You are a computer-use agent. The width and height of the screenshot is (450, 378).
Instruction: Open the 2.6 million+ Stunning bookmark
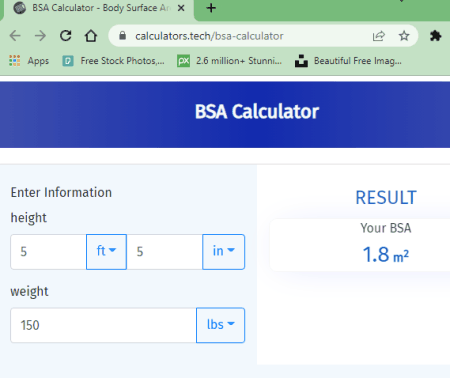tap(229, 61)
